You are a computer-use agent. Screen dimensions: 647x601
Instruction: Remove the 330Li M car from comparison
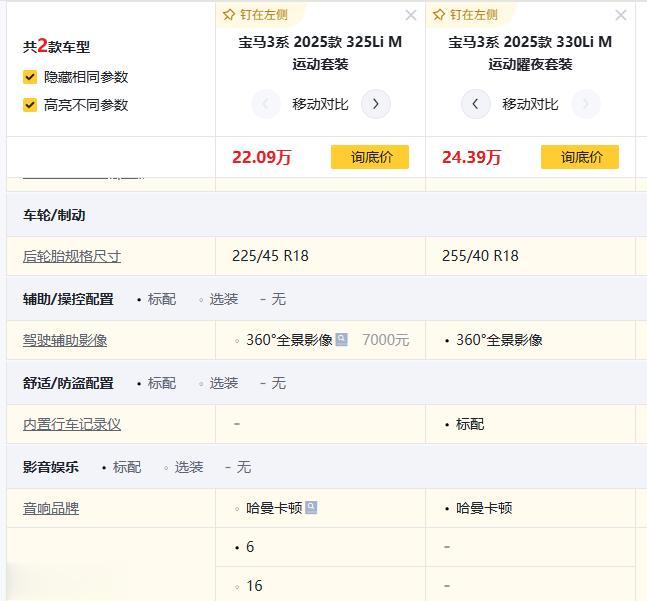[621, 16]
